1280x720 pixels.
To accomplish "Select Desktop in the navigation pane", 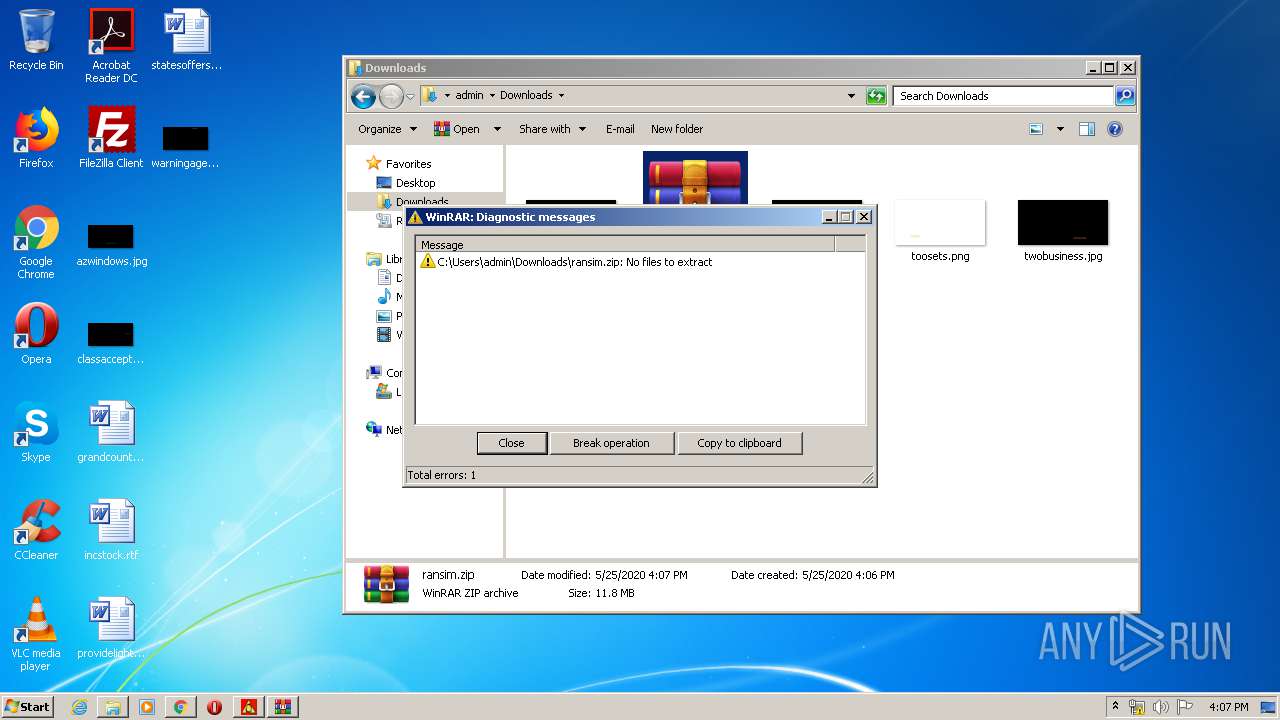I will coord(415,183).
